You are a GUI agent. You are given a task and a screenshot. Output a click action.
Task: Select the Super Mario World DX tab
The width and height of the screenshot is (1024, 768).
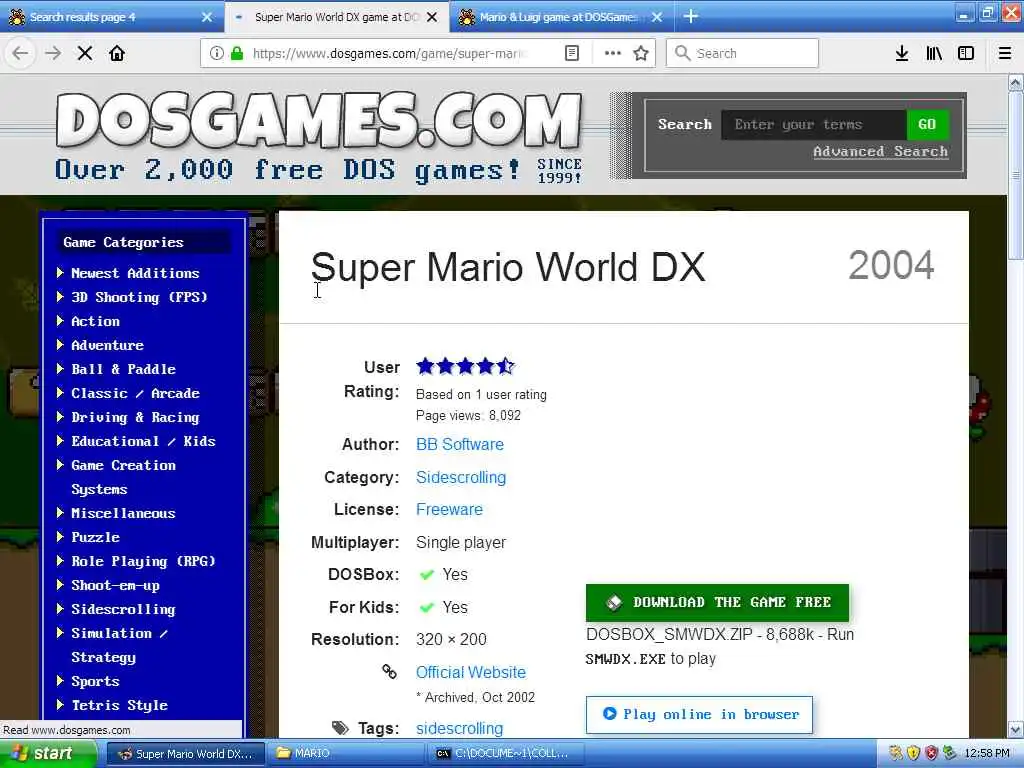[336, 17]
